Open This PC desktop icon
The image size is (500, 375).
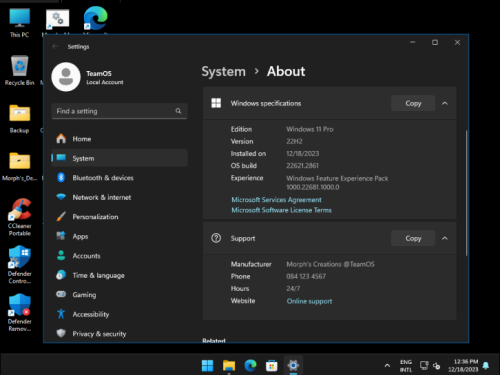[x=19, y=23]
